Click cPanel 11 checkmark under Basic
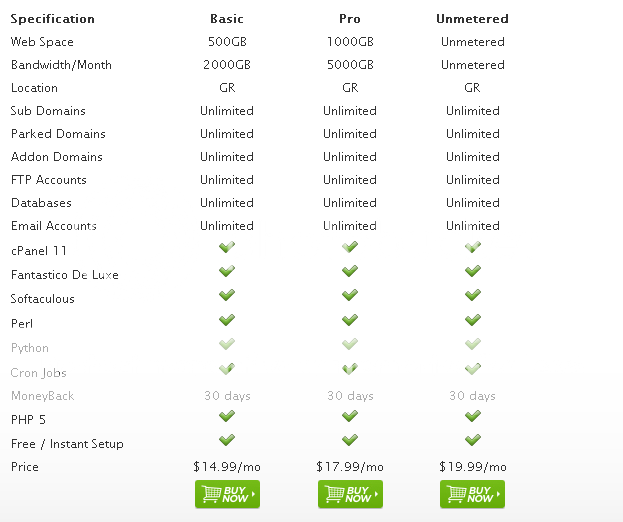This screenshot has height=522, width=623. coord(227,248)
